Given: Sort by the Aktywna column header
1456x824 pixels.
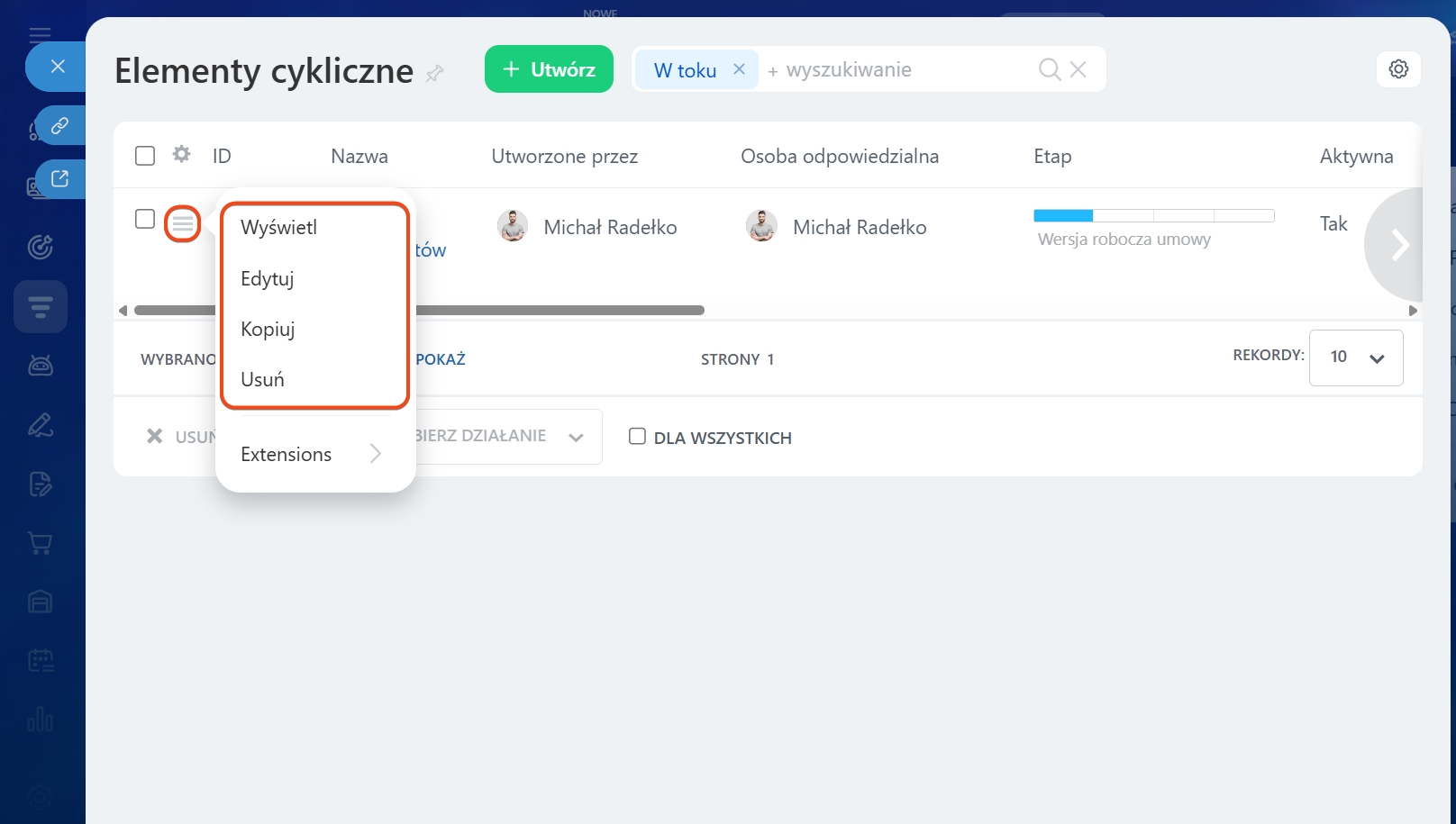Looking at the screenshot, I should click(x=1356, y=156).
